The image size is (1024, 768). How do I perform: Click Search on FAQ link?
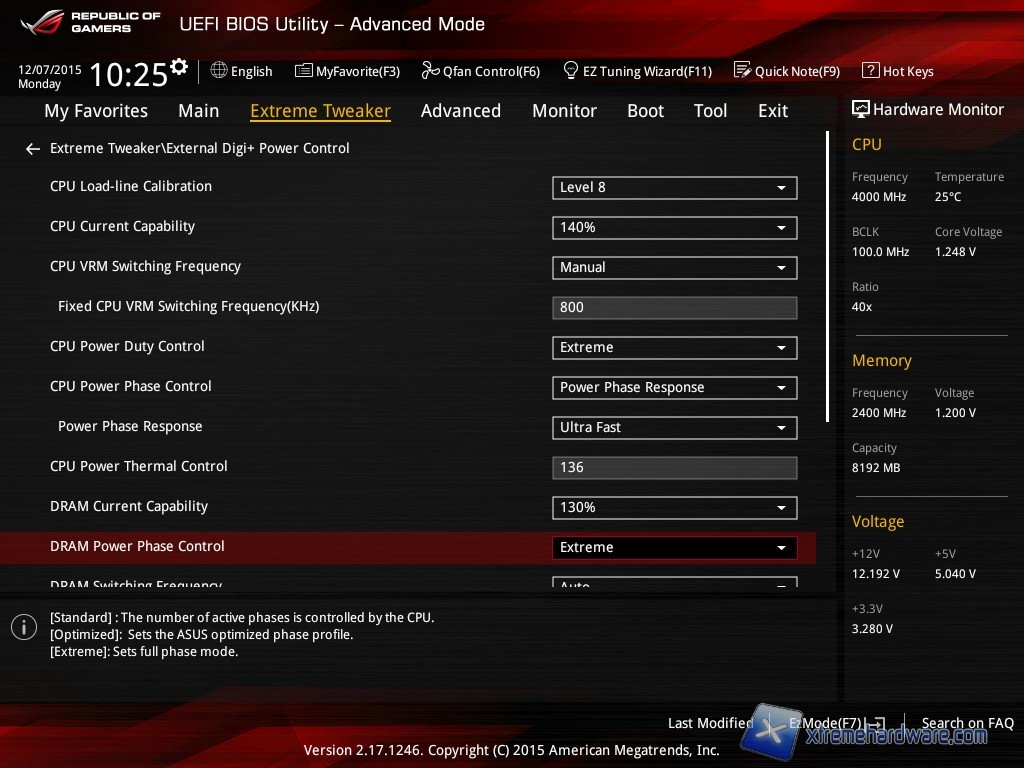[x=967, y=723]
